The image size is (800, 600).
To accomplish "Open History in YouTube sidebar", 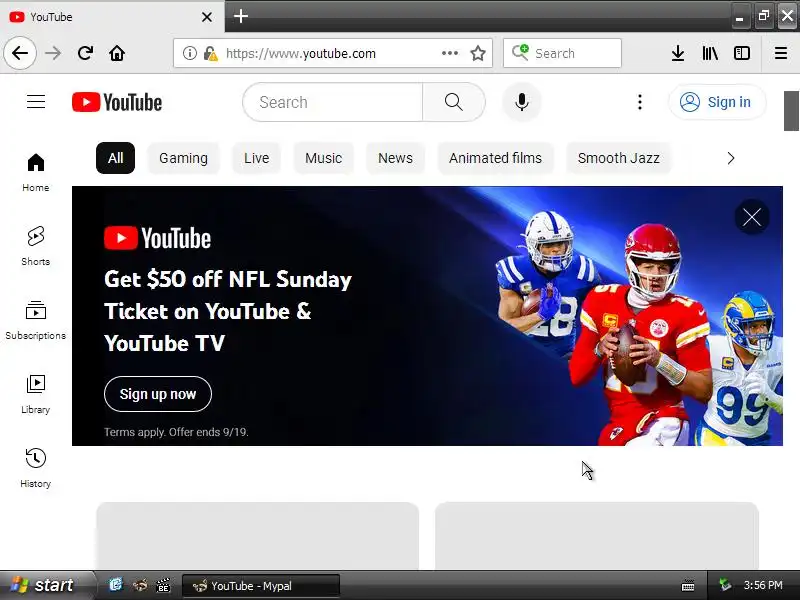I will (35, 468).
